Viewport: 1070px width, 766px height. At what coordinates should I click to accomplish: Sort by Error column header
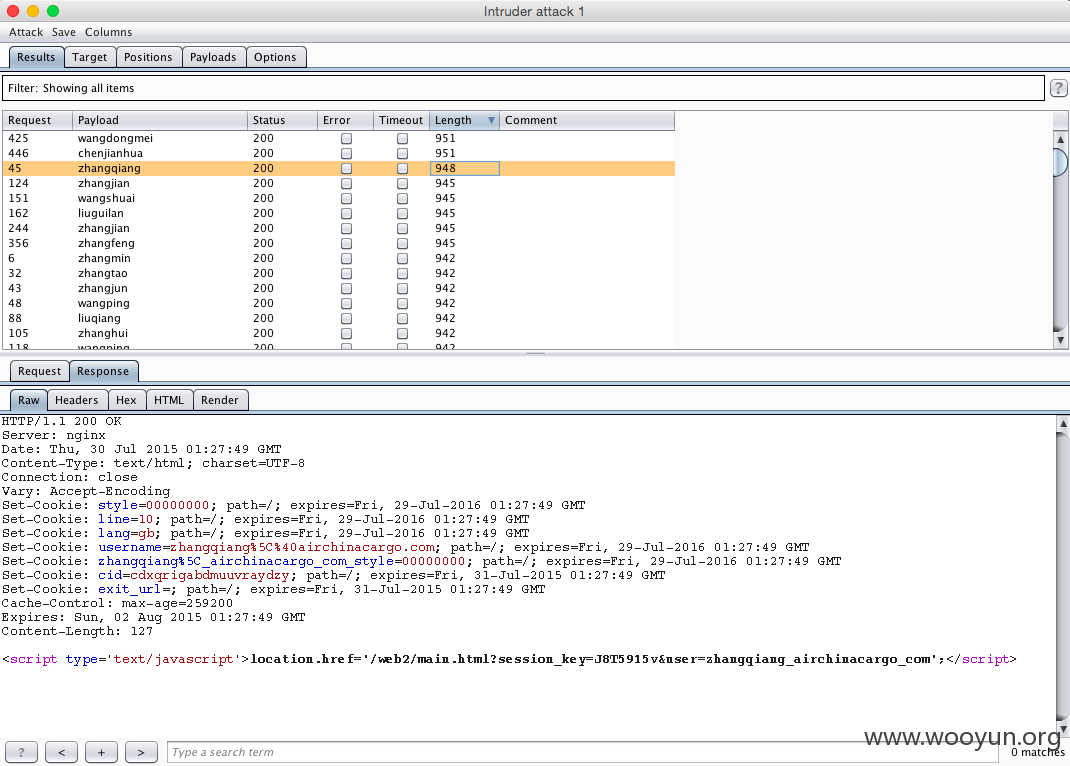click(x=345, y=120)
